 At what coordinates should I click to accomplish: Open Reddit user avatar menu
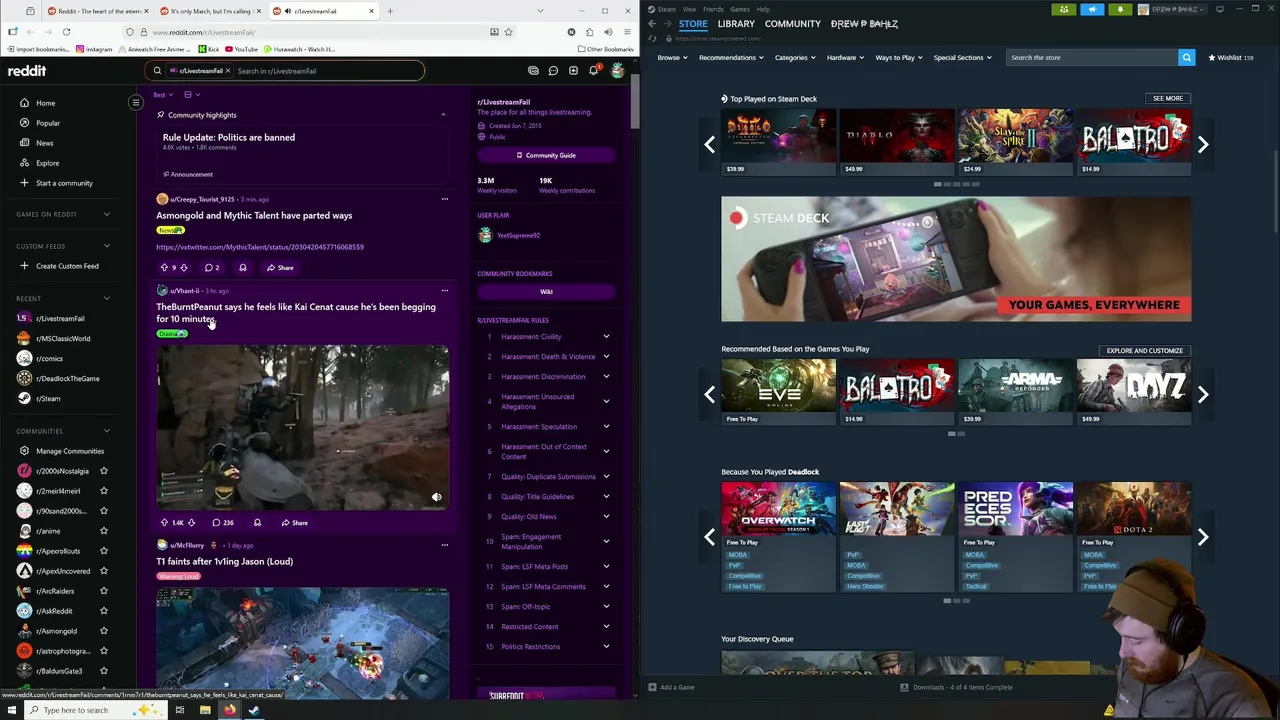[617, 71]
